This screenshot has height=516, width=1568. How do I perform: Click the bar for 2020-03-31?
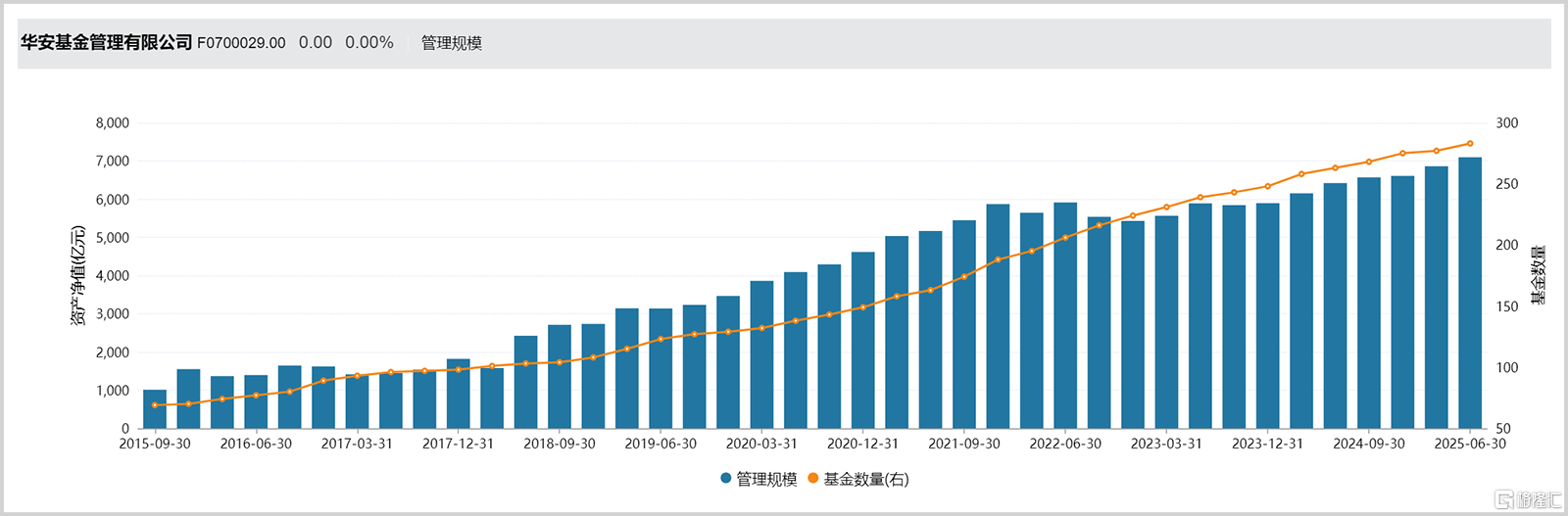761,355
